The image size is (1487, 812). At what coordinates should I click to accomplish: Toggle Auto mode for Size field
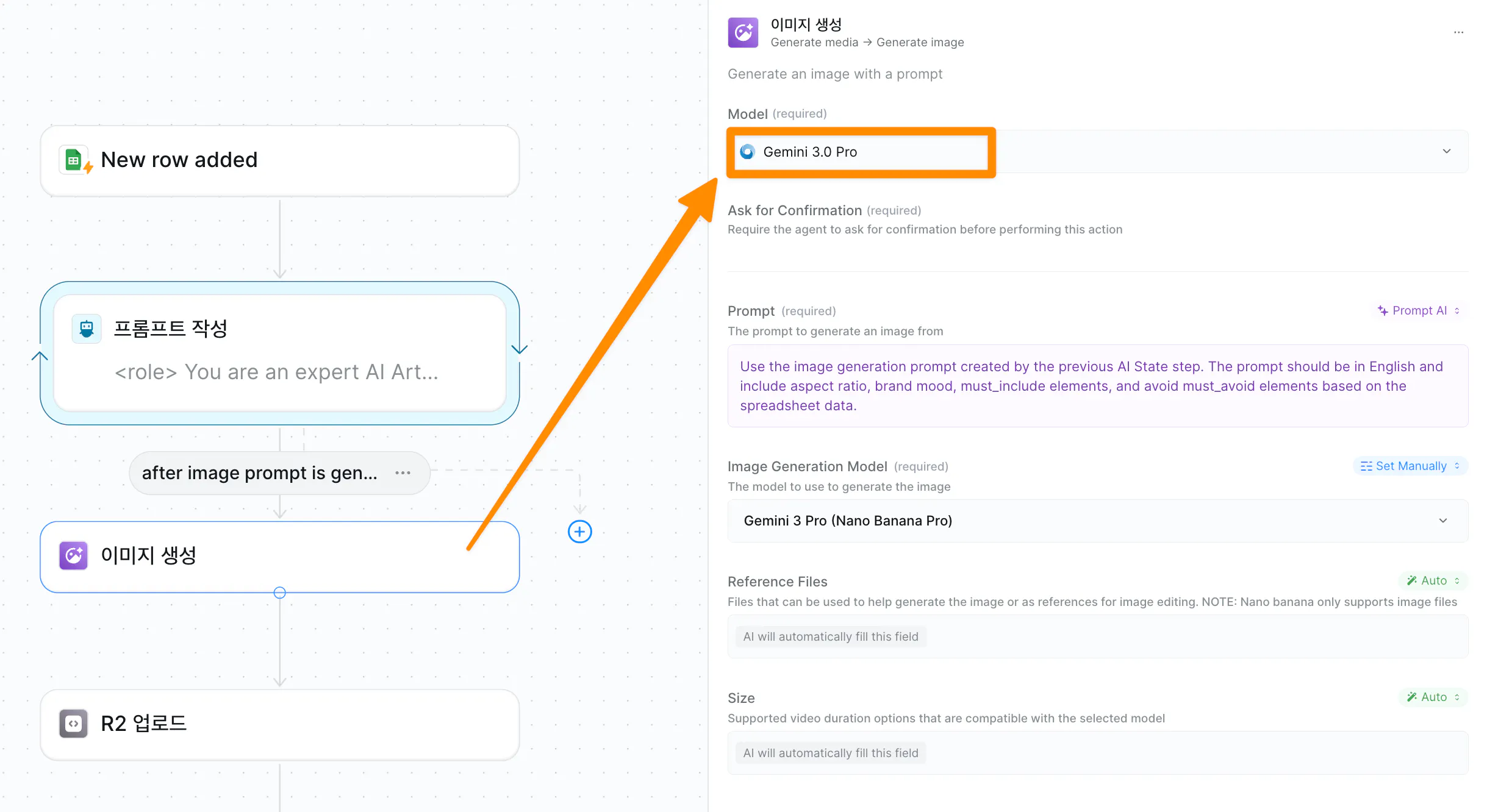coord(1433,697)
